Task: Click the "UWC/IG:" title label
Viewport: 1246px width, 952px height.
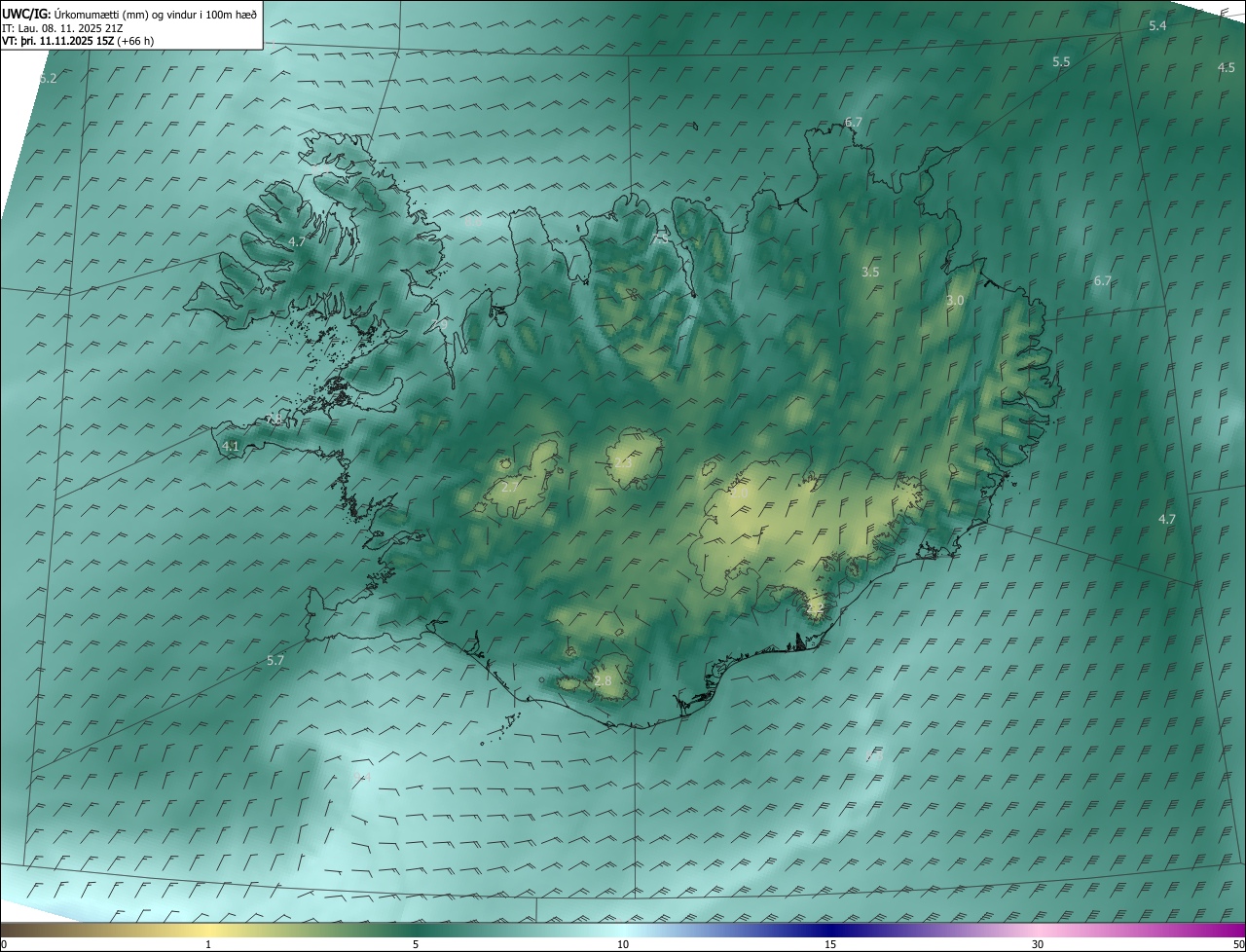Action: pos(26,14)
